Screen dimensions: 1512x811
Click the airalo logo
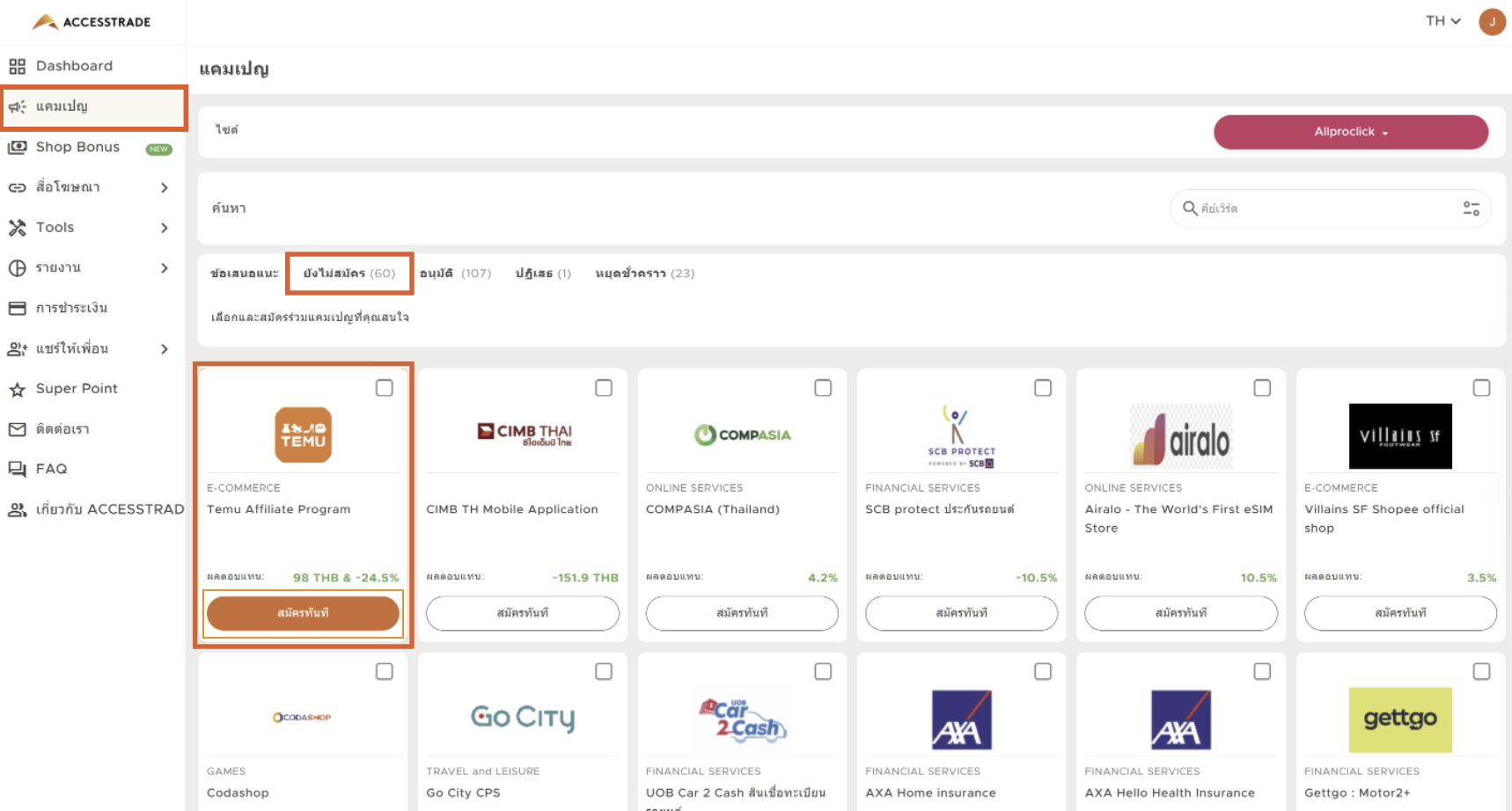(1181, 435)
